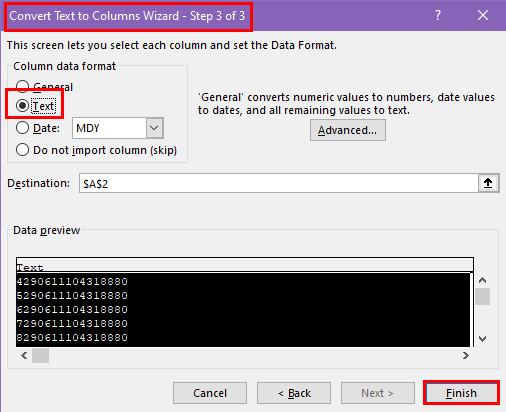Collapse dialog with Destination range selector icon
The image size is (506, 412).
coord(488,183)
